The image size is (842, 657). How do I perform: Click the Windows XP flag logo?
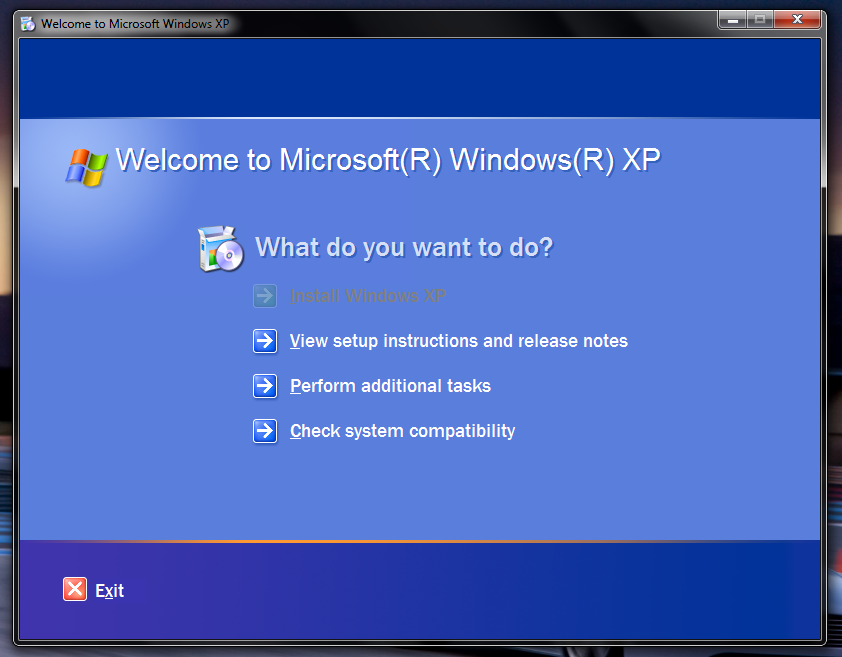86,168
